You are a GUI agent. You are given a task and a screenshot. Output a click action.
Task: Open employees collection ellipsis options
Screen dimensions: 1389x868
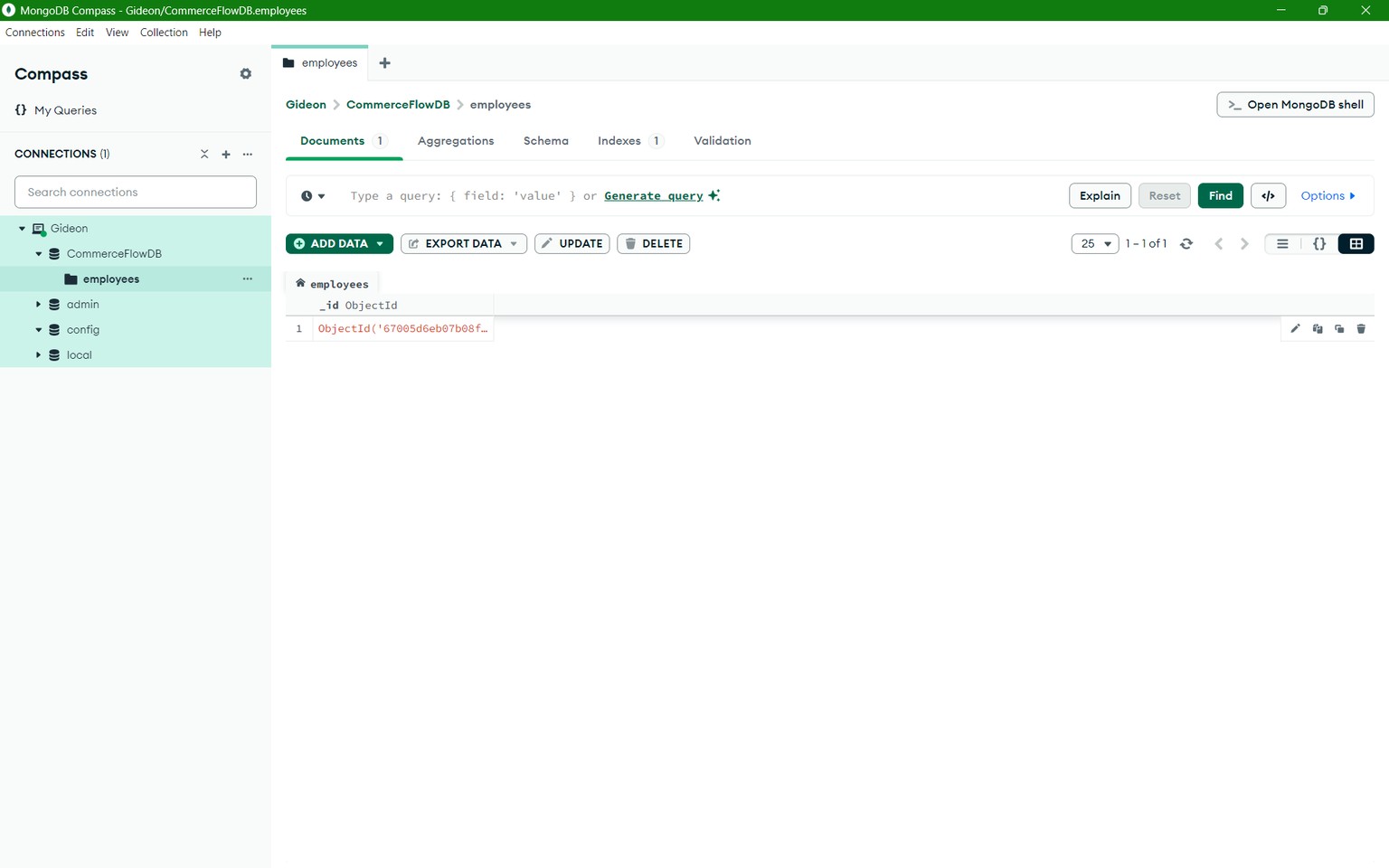[x=248, y=279]
